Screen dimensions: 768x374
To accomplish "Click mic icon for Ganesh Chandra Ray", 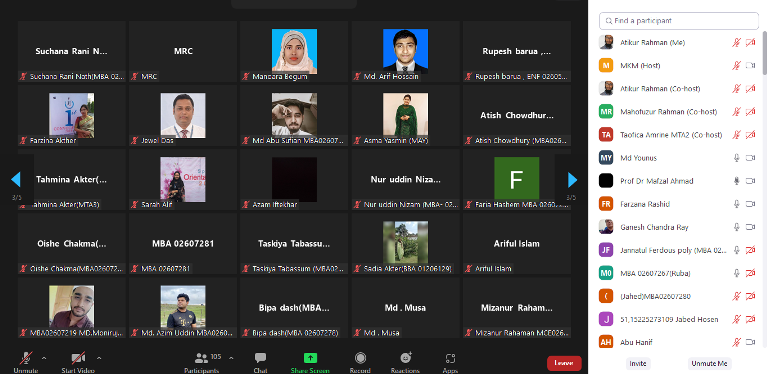I will [x=736, y=227].
